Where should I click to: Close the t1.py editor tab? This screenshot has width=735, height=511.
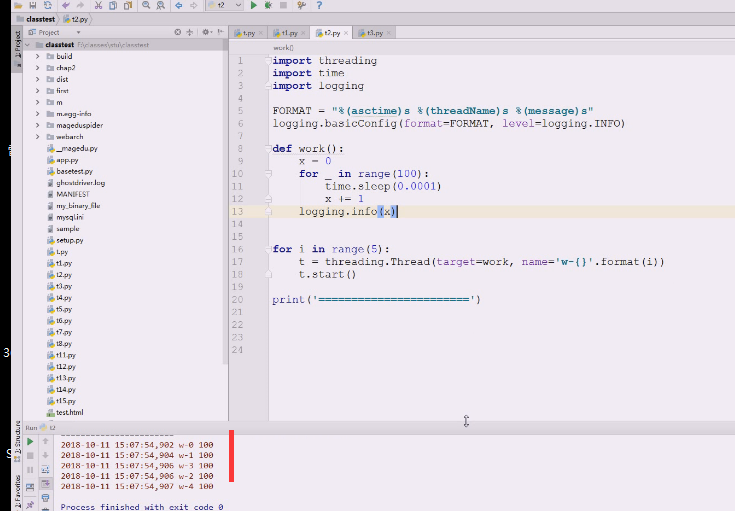pos(303,33)
